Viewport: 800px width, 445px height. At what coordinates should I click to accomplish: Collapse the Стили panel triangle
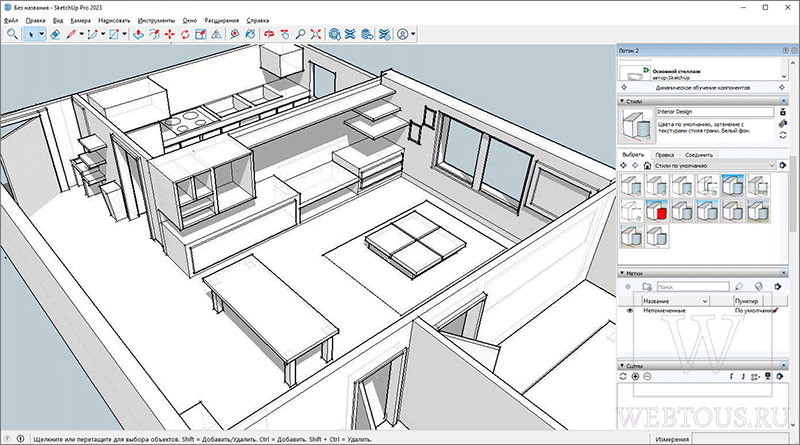(x=622, y=101)
